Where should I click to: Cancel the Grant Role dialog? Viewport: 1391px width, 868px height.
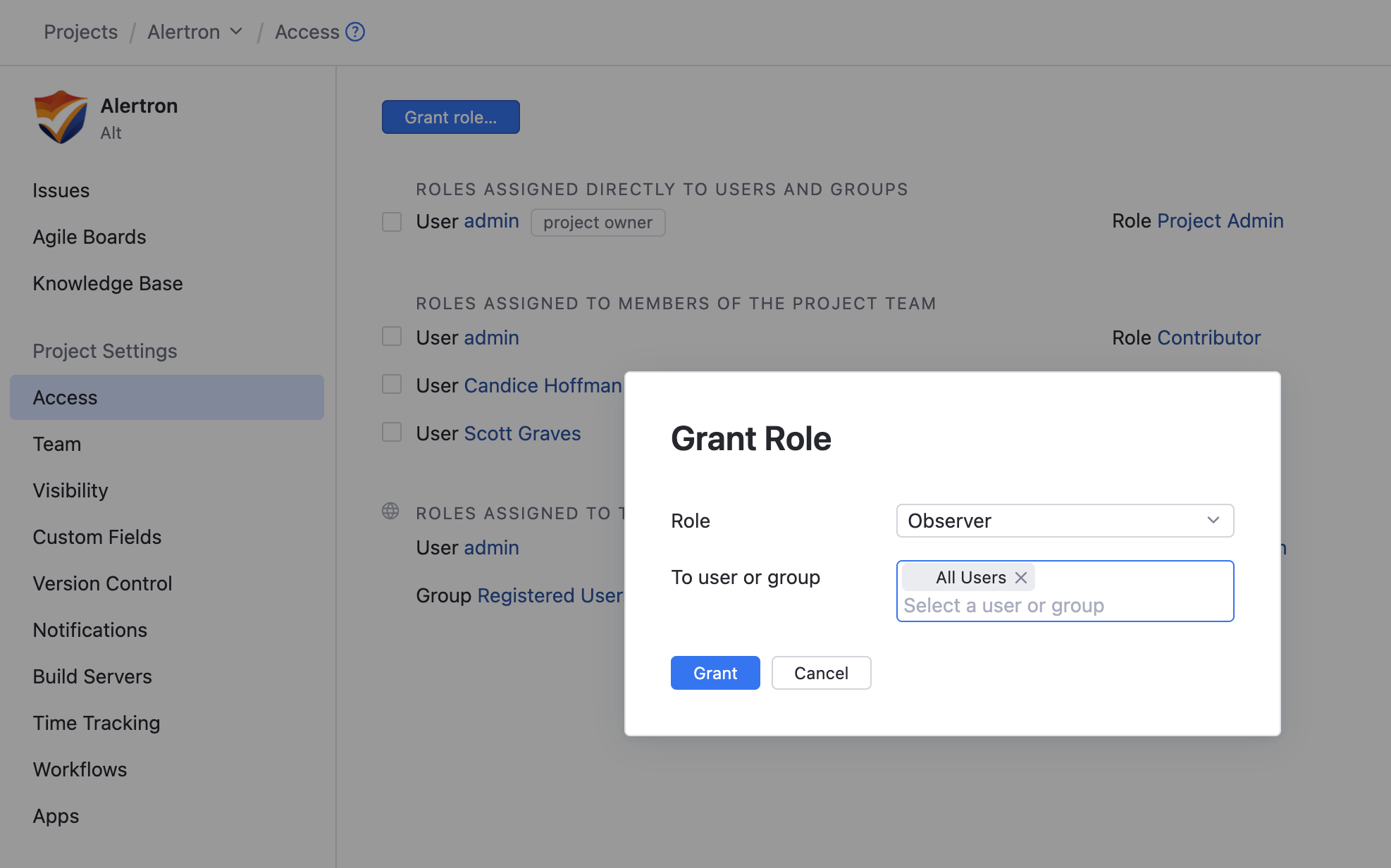coord(821,673)
